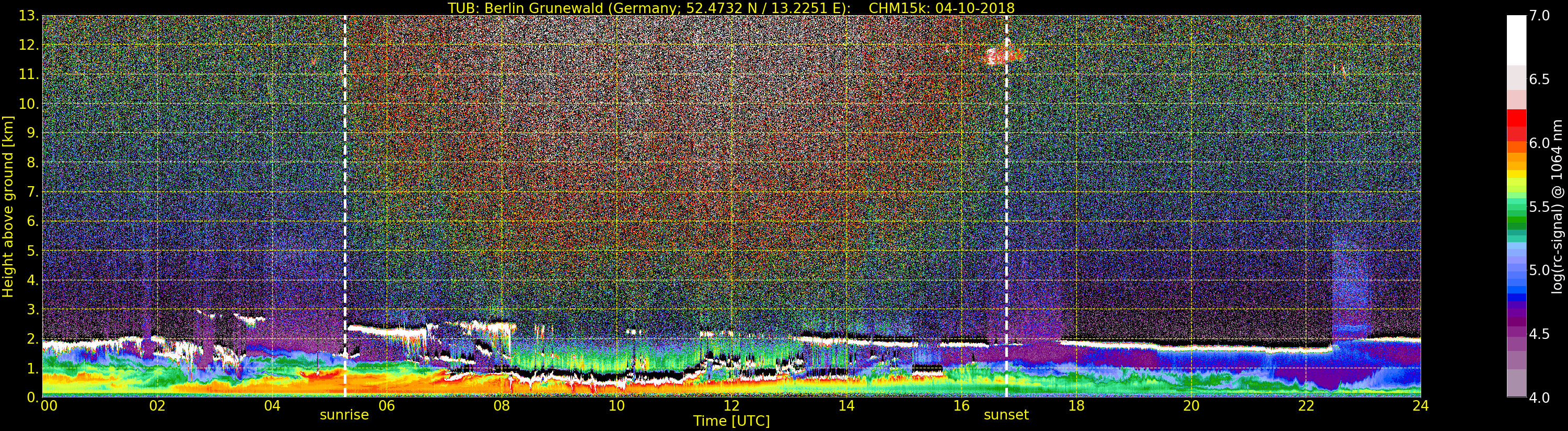Click the white dashed sunset marker line
This screenshot has width=1568, height=431.
(x=1006, y=206)
